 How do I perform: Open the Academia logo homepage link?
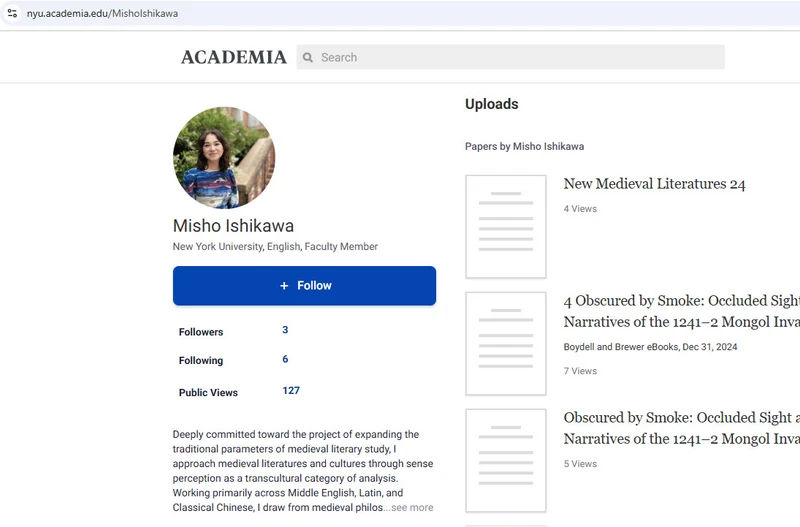coord(233,57)
